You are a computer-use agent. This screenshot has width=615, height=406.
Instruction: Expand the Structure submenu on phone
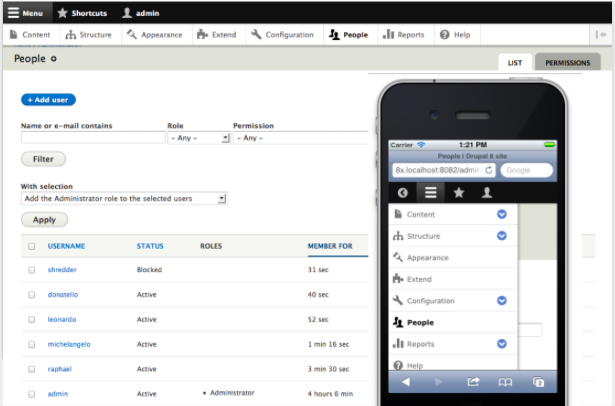point(502,236)
